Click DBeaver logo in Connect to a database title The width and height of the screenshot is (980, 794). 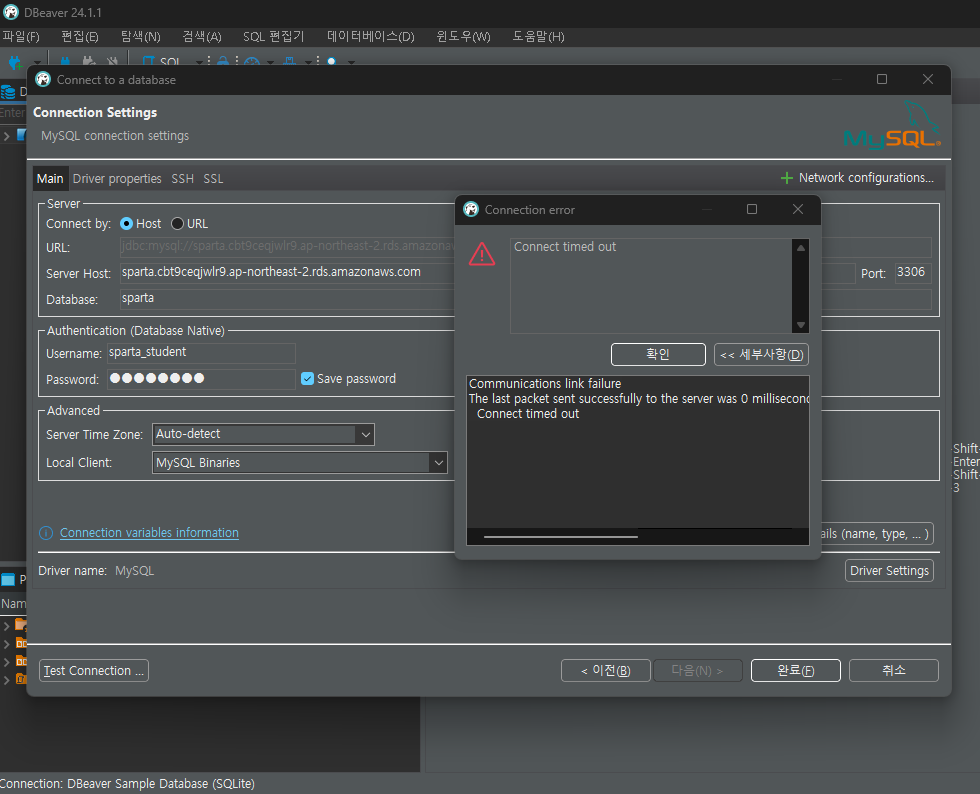[43, 79]
